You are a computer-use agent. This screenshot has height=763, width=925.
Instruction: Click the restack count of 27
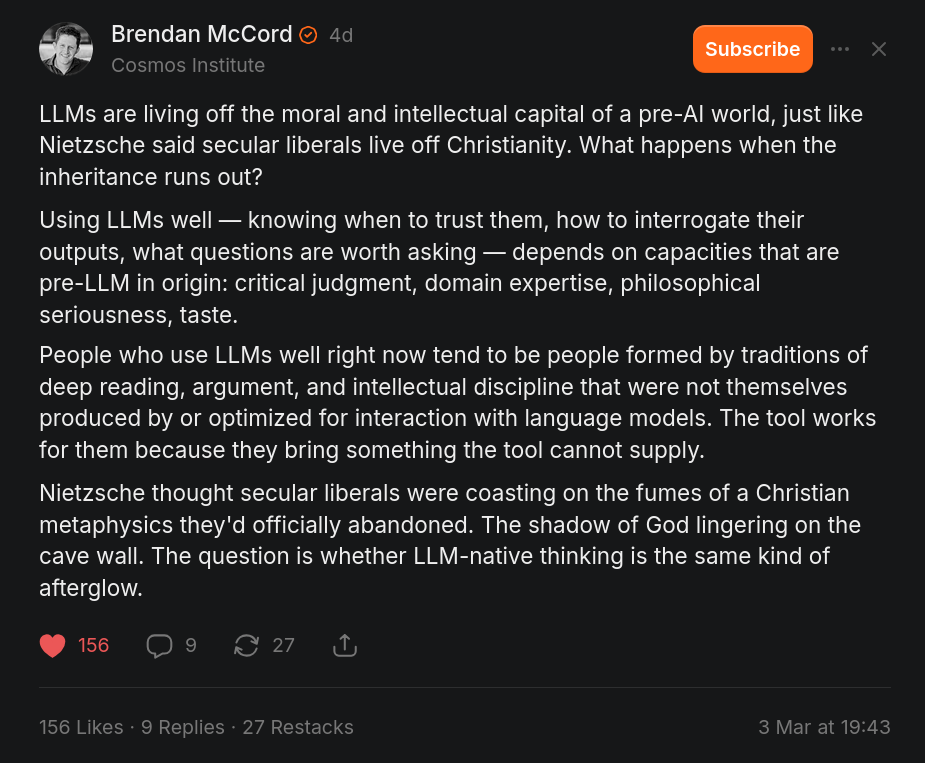(284, 646)
